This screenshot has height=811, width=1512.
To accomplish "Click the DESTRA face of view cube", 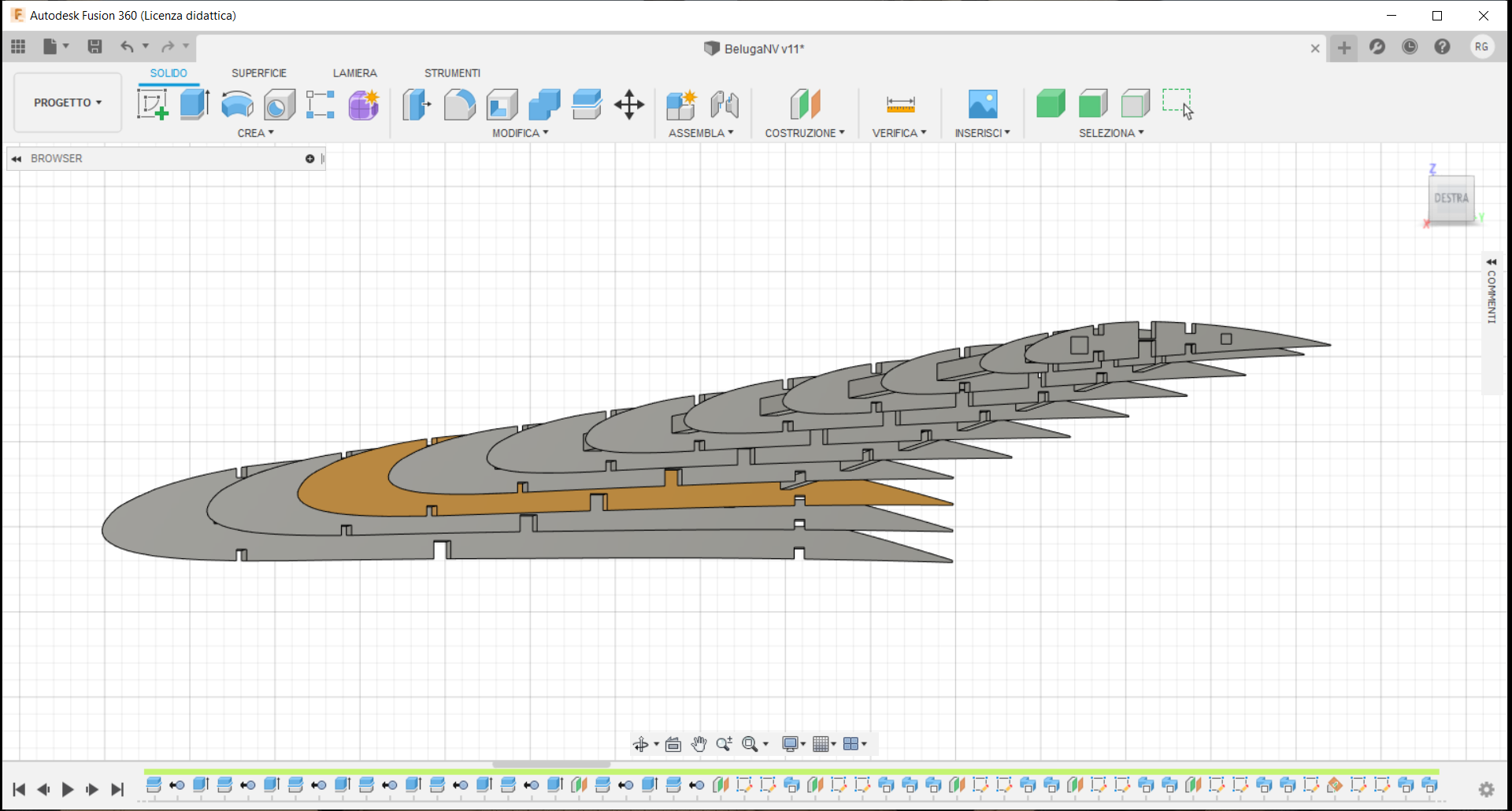I will click(1451, 198).
